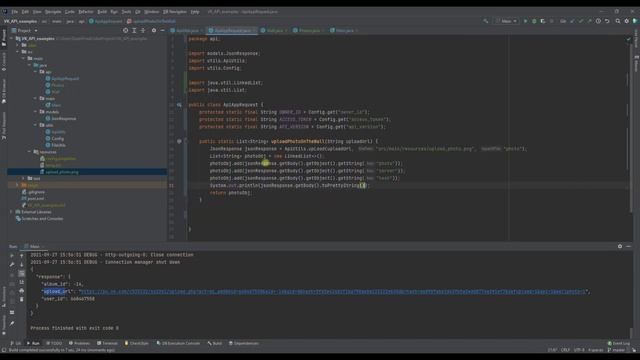Select upload_photo.png in project tree

tap(60, 172)
